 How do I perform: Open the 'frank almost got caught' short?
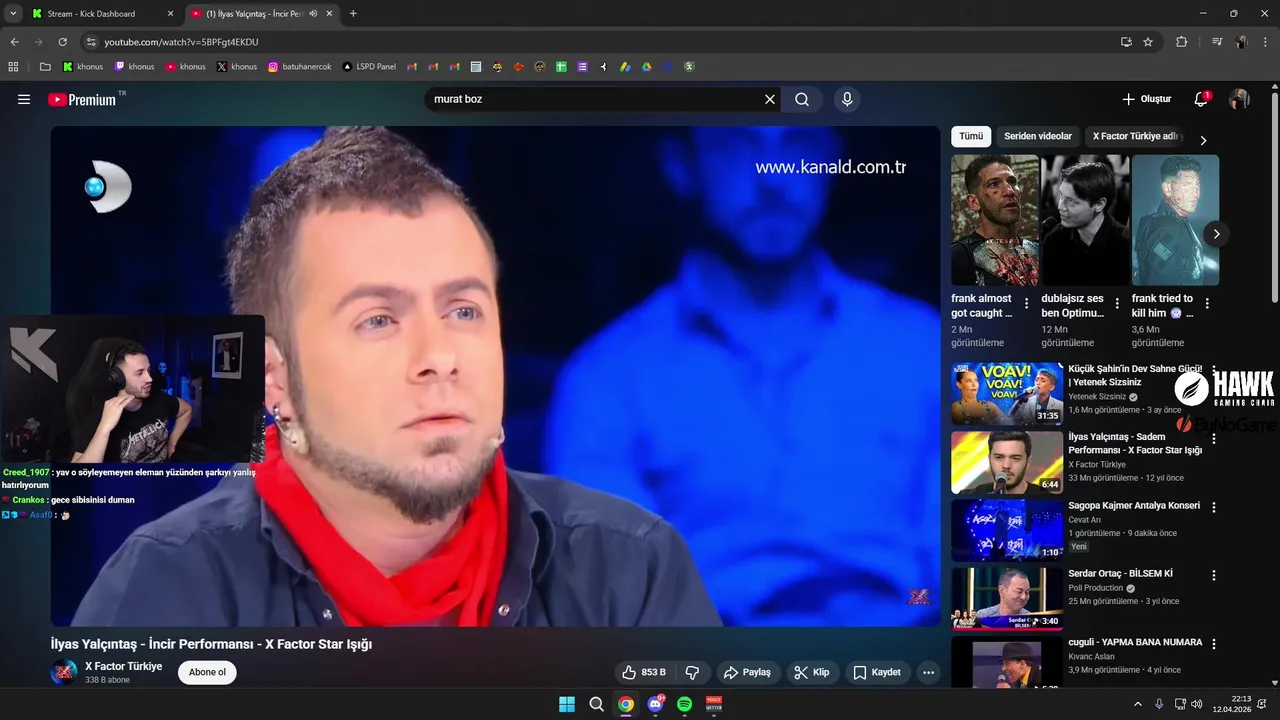995,220
